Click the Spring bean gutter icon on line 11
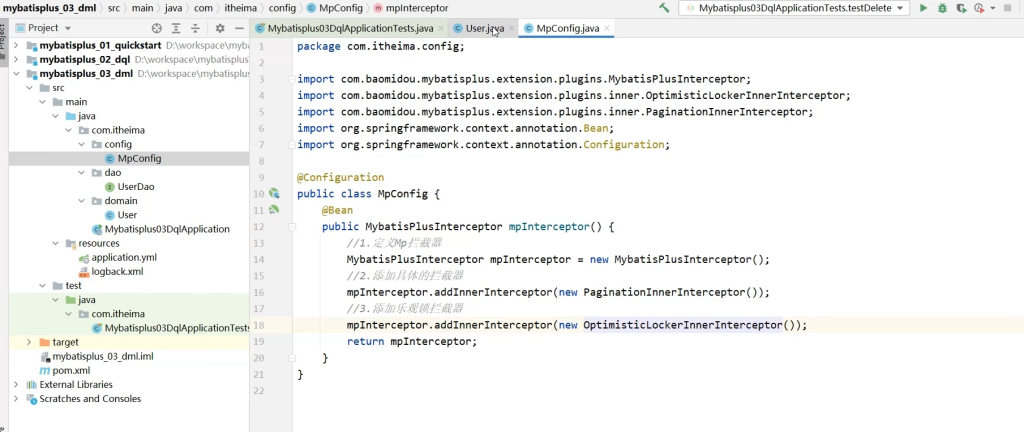This screenshot has width=1024, height=432. point(273,210)
